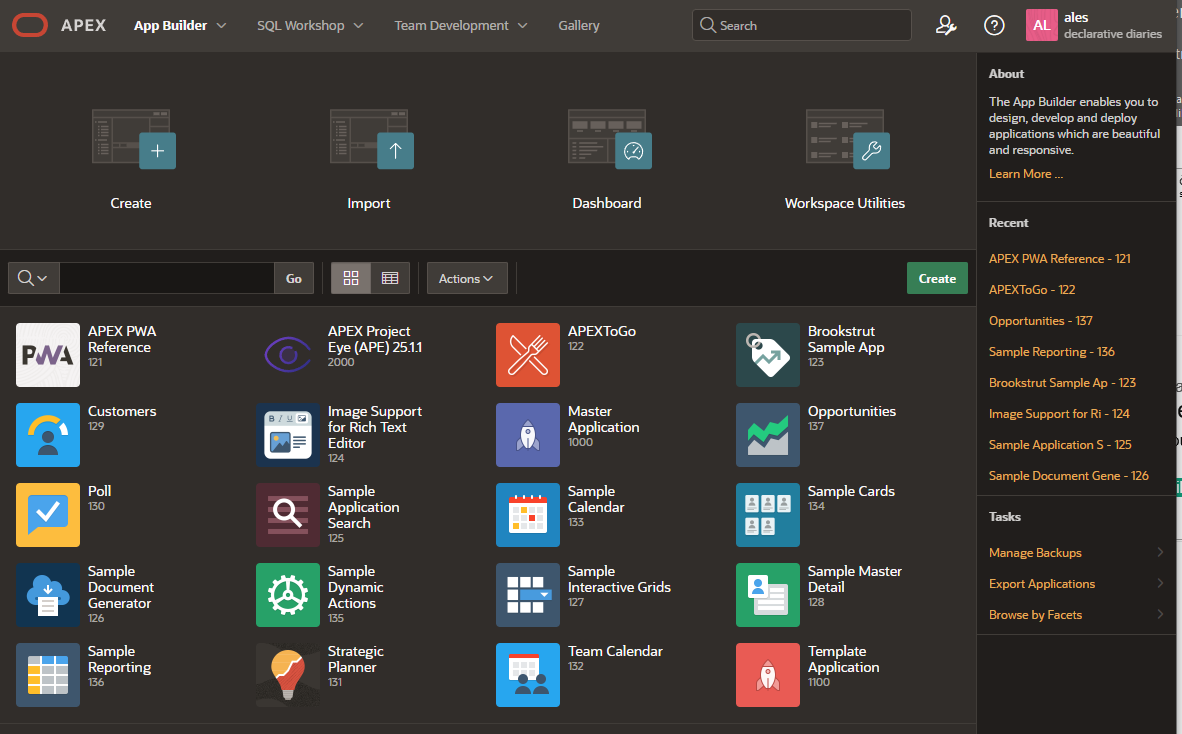The image size is (1182, 734).
Task: Click the Go search button
Action: click(294, 278)
